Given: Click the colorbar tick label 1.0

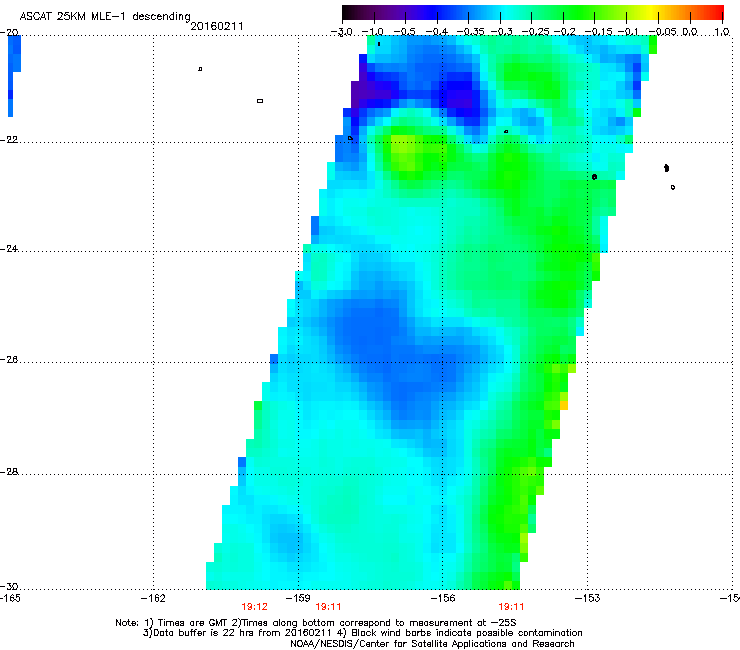Looking at the screenshot, I should pos(722,32).
